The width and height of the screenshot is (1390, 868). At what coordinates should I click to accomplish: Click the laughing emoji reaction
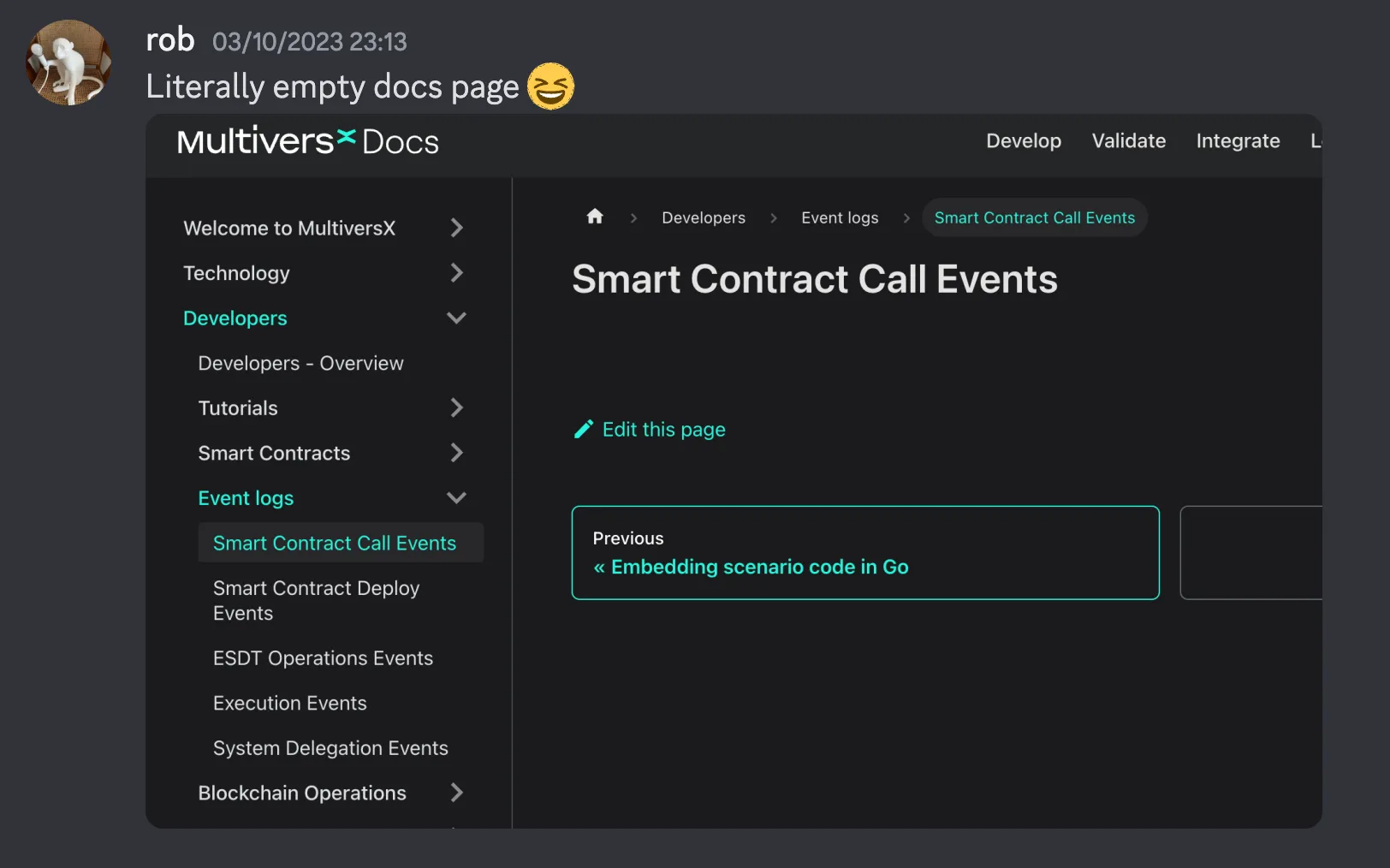tap(552, 86)
